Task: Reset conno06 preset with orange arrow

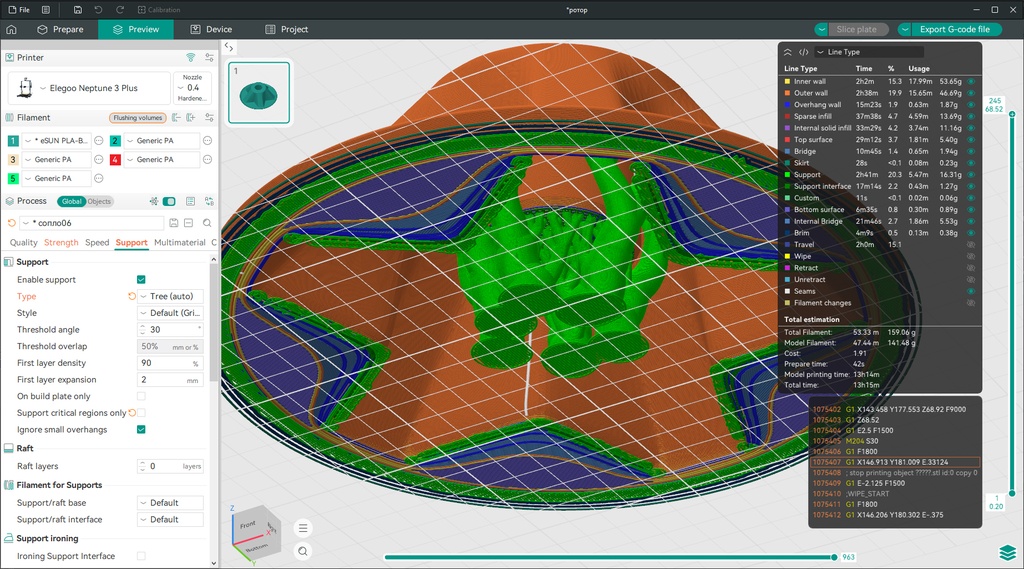Action: (11, 223)
